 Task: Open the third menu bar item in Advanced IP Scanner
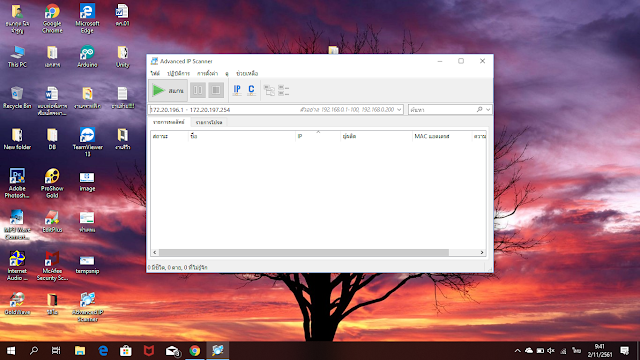[207, 73]
